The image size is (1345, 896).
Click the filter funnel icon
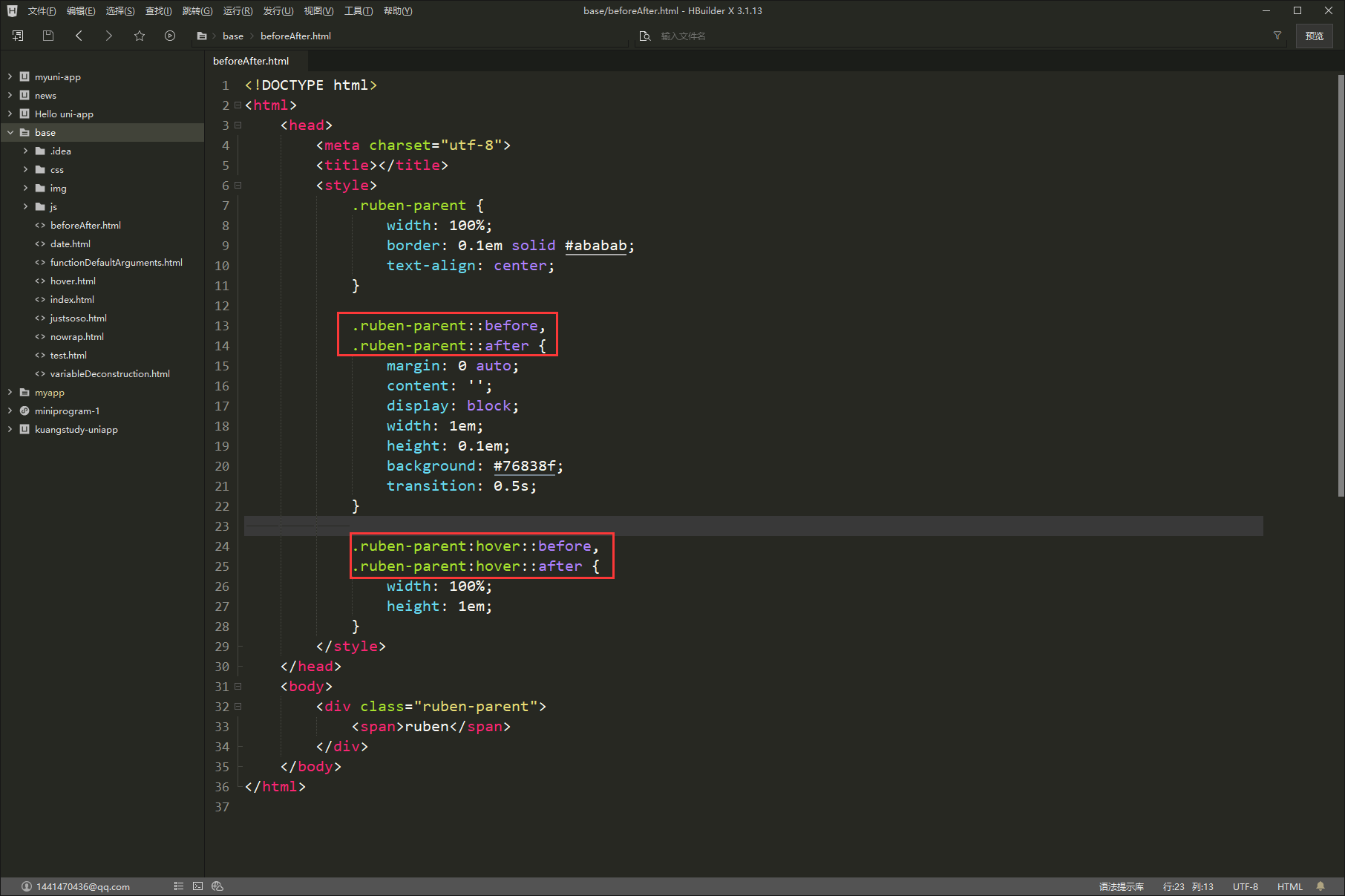click(1277, 36)
